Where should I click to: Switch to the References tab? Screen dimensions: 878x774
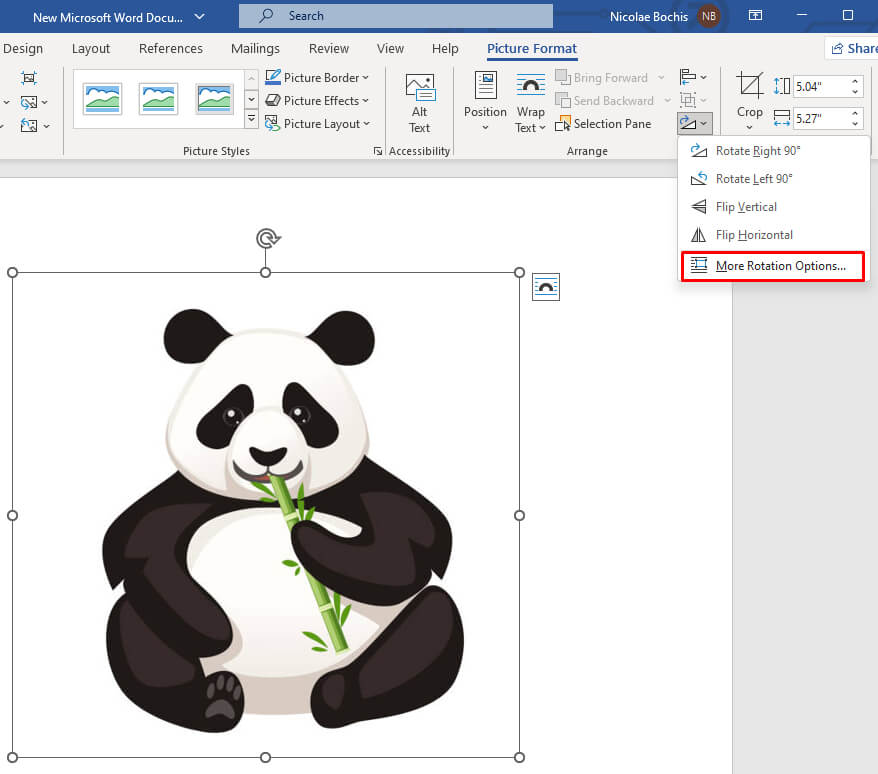click(171, 49)
